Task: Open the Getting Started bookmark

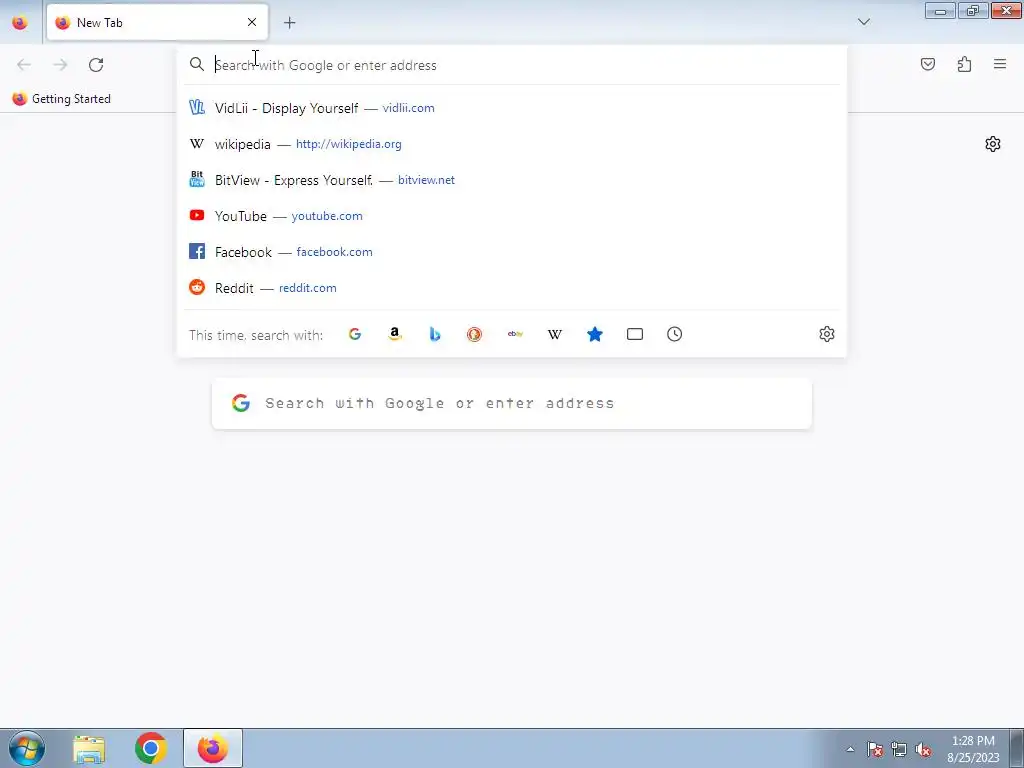Action: [62, 99]
